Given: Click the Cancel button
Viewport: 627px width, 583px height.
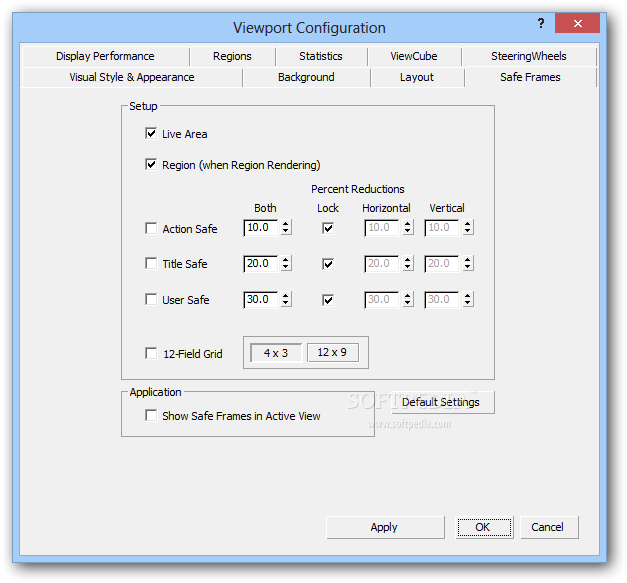Looking at the screenshot, I should coord(549,527).
